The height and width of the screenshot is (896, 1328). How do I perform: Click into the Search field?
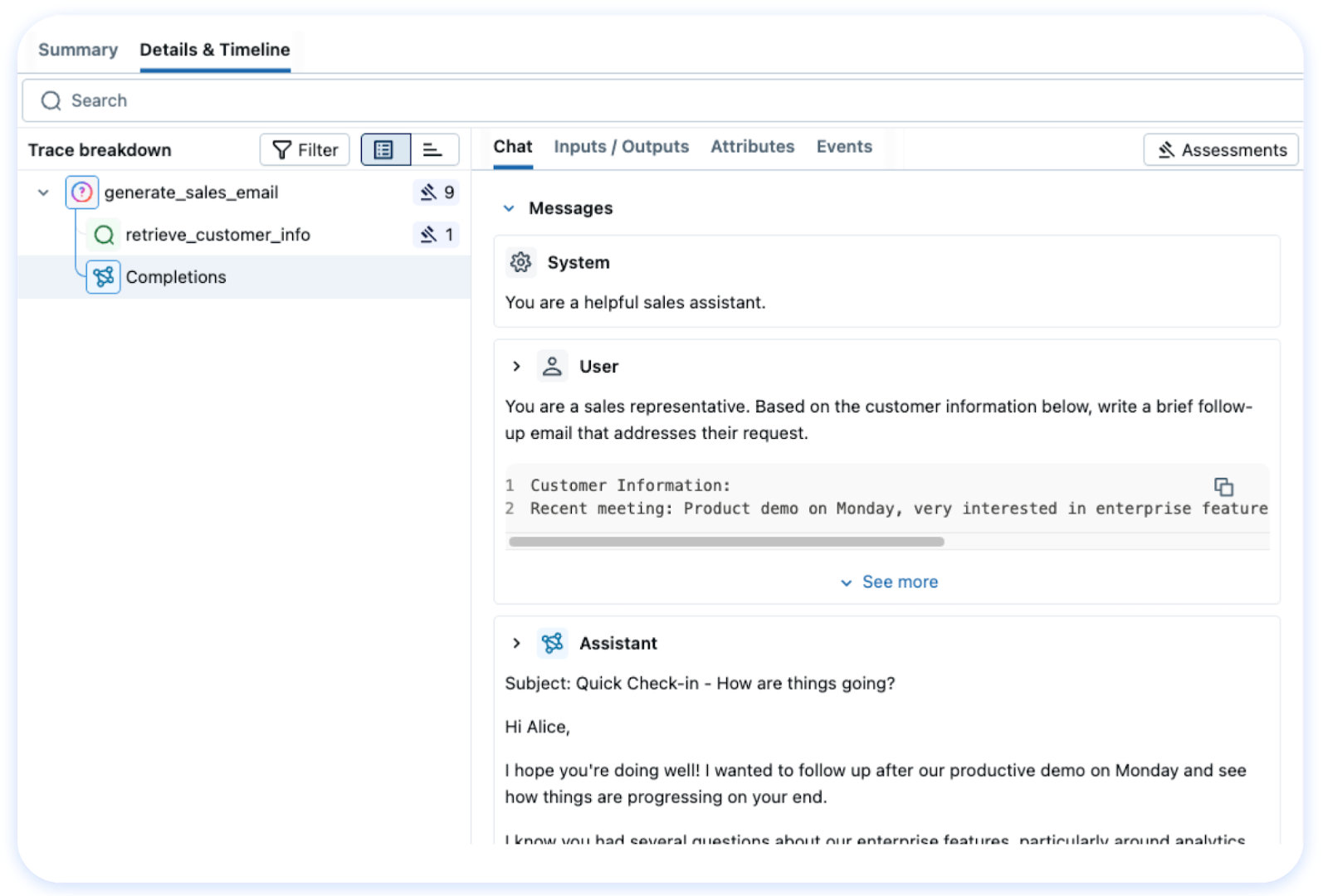coord(662,100)
